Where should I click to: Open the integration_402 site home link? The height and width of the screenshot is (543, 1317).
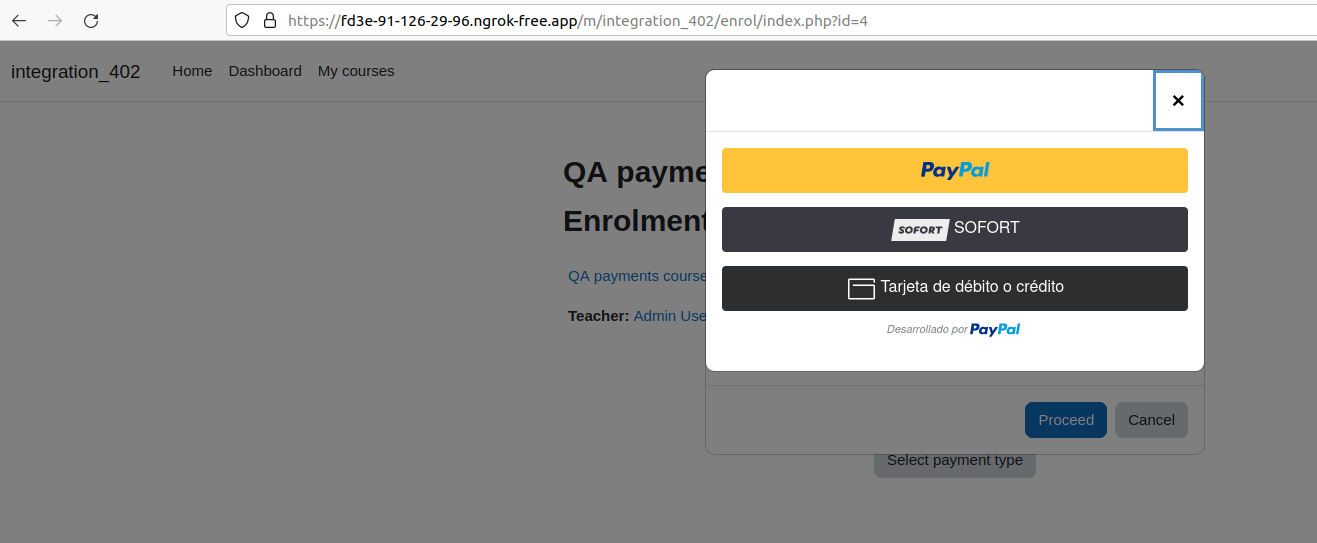(x=75, y=72)
